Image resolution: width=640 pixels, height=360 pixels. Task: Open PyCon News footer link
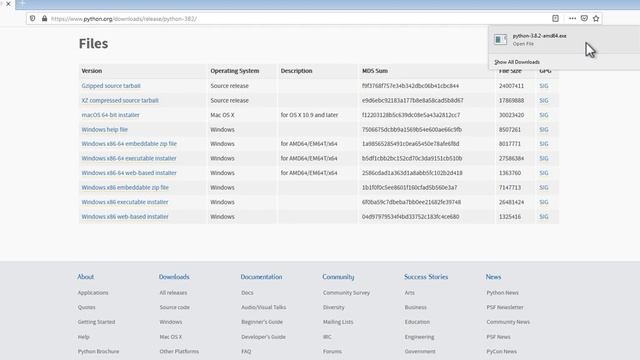(502, 351)
